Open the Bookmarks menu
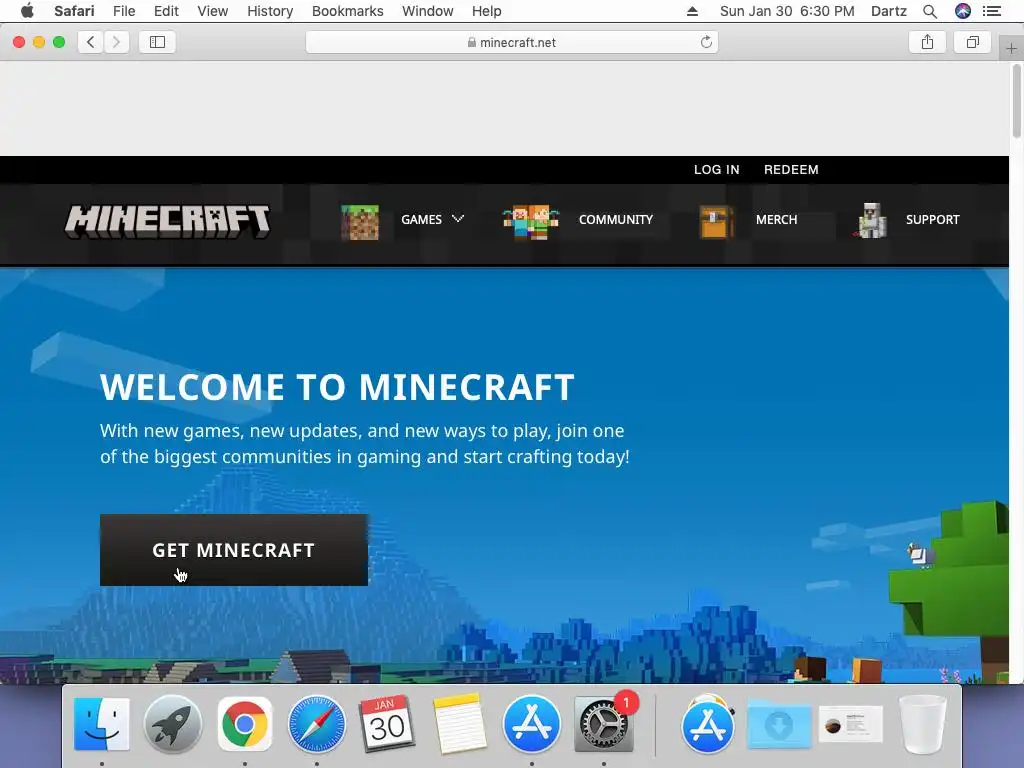The width and height of the screenshot is (1024, 768). coord(347,11)
